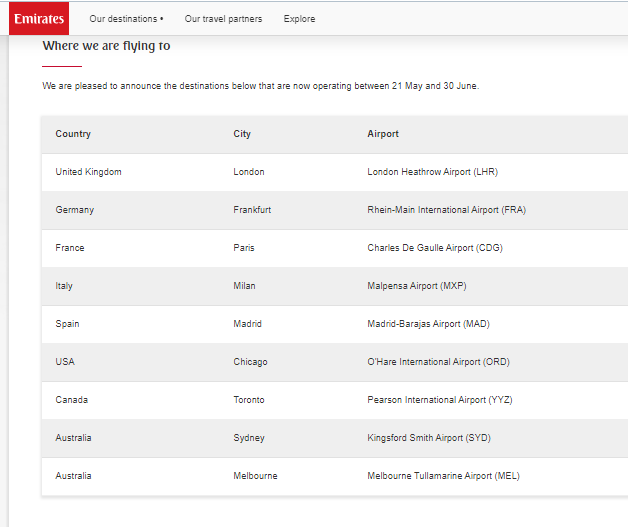Select the Germany cell
Viewport: 628px width, 527px height.
[74, 210]
